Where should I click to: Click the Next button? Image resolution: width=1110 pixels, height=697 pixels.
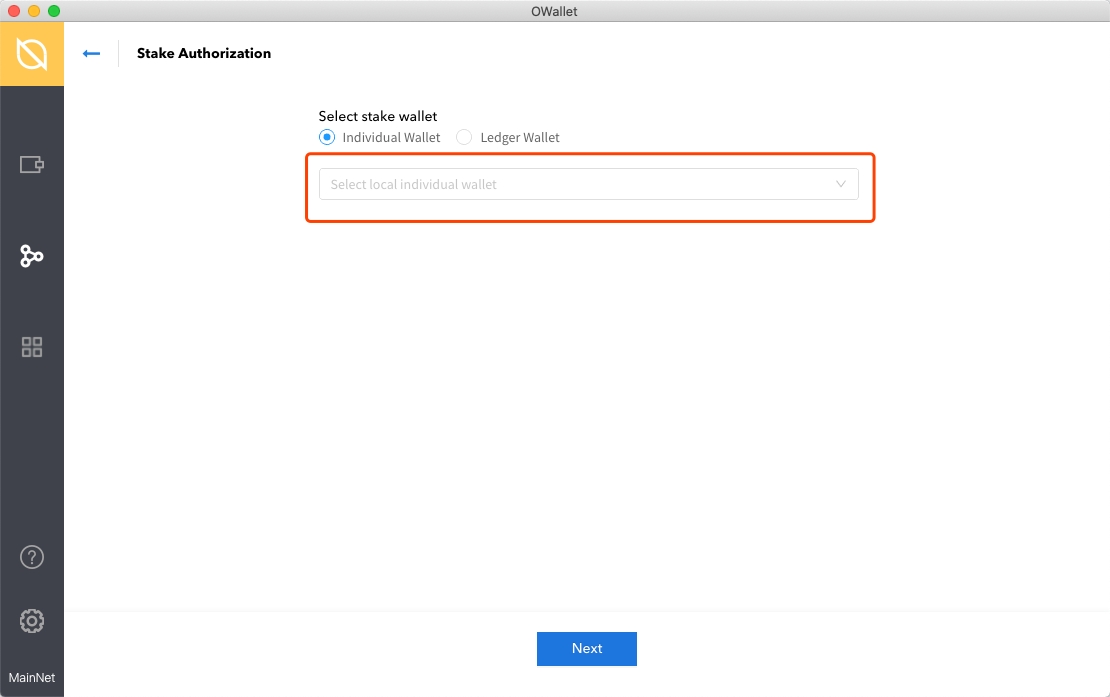point(586,649)
